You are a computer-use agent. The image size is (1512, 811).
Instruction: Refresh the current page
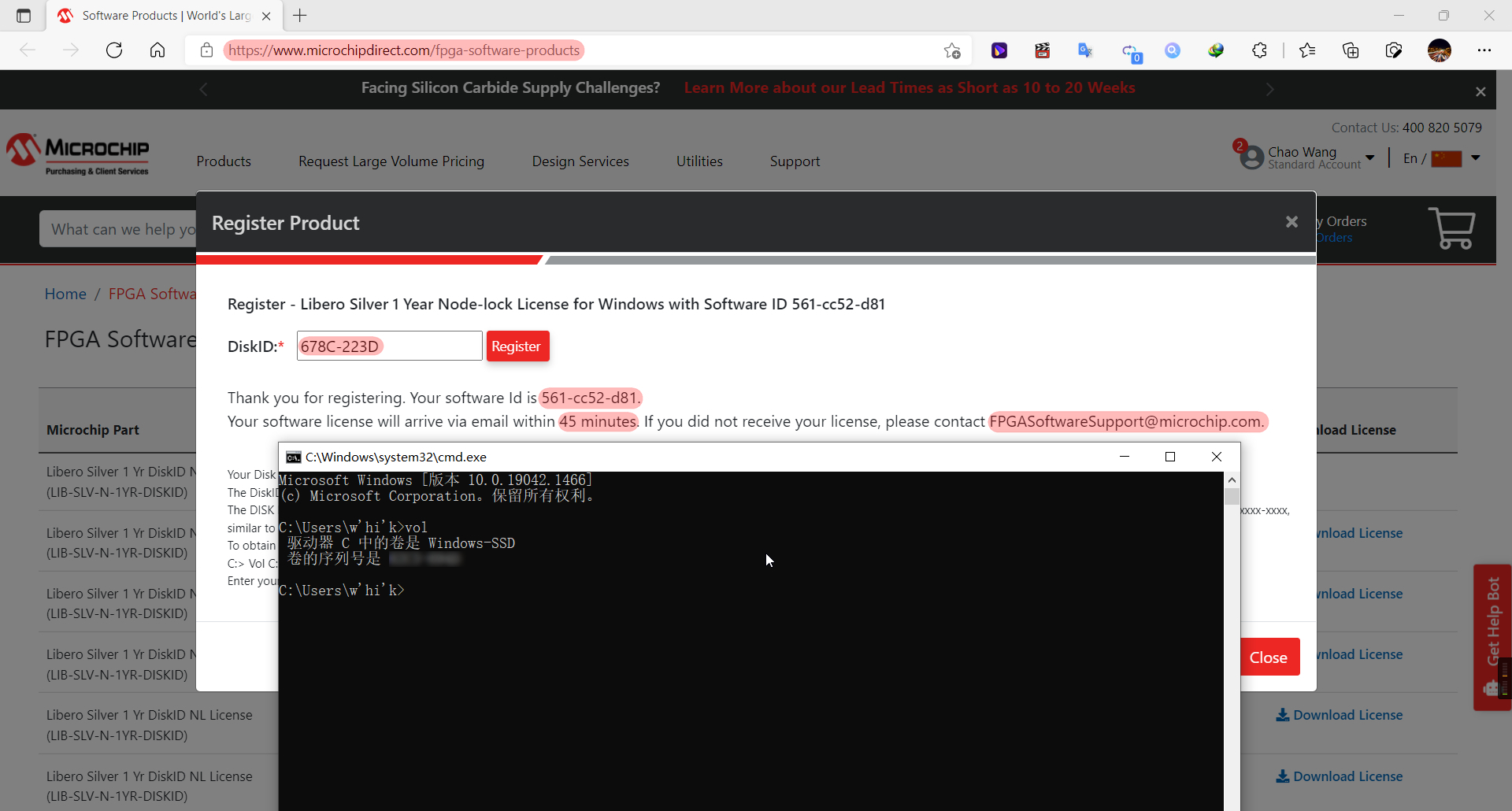[114, 50]
